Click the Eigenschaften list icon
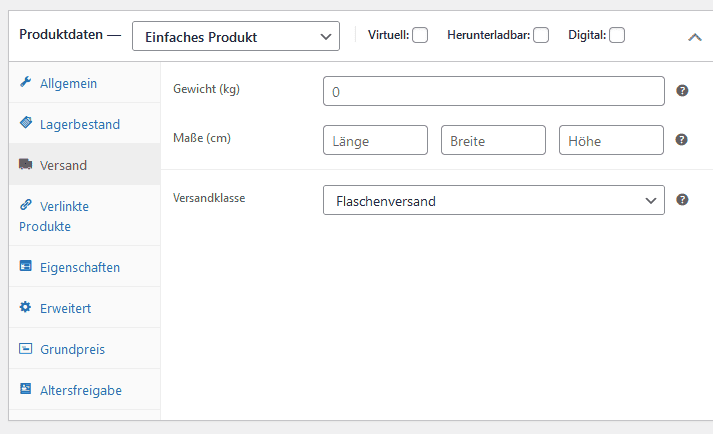Screen dimensions: 713x434 click(x=26, y=267)
